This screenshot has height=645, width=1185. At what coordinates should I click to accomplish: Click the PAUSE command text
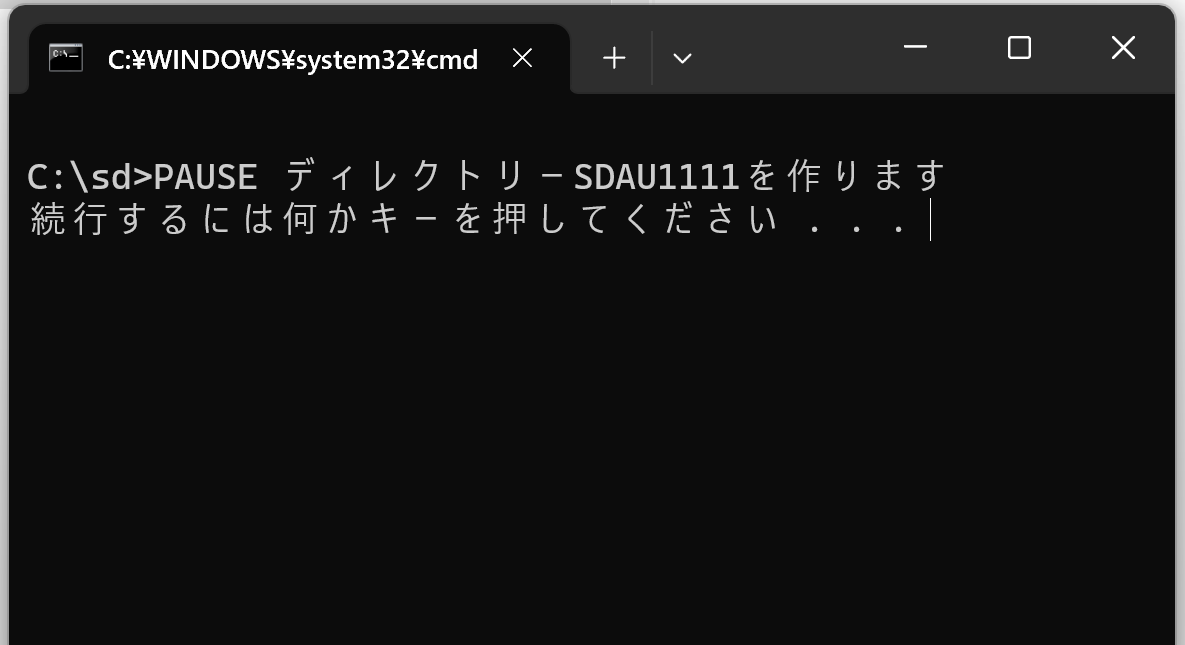pos(205,177)
